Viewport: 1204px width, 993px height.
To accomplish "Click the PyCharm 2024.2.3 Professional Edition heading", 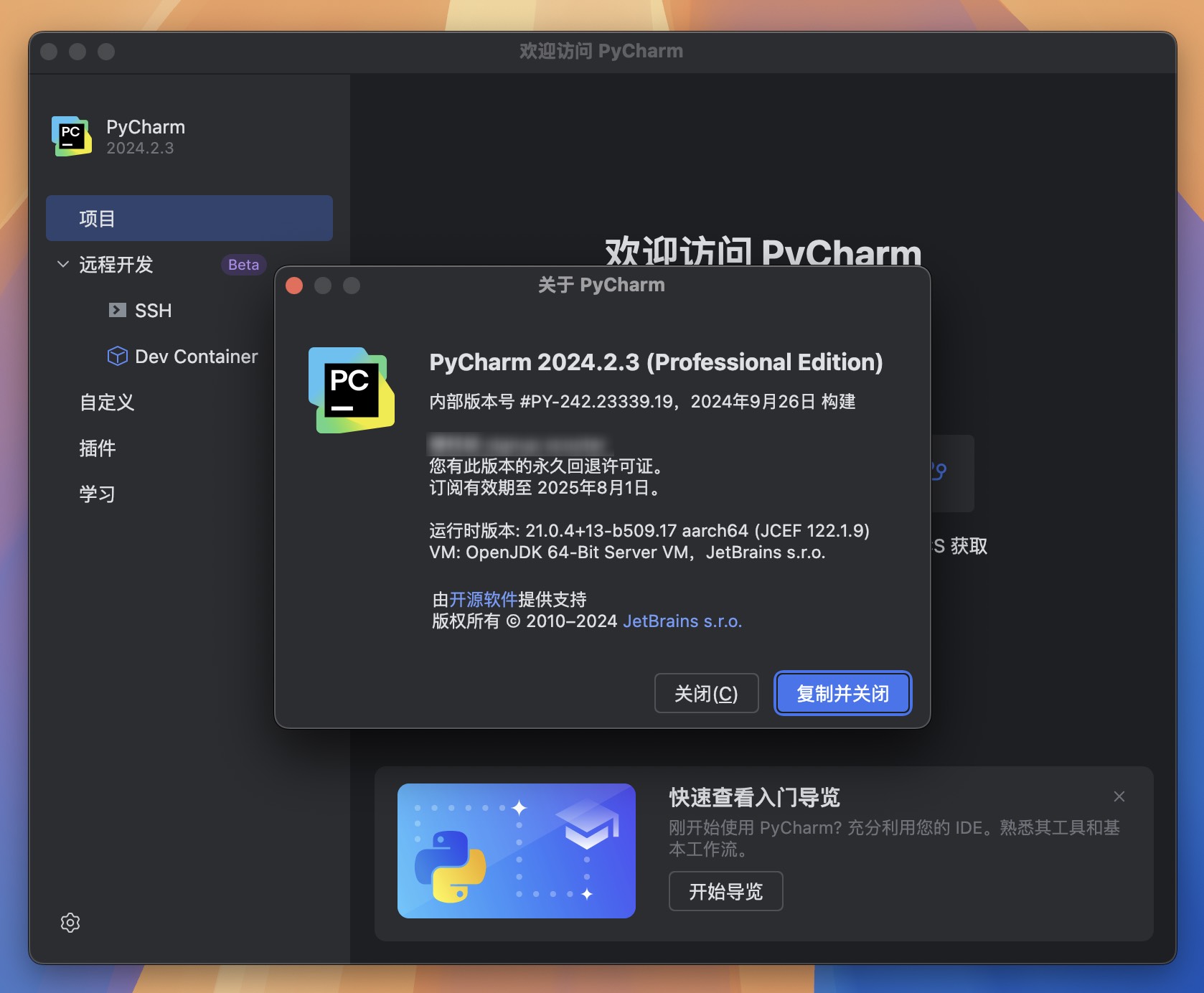I will pyautogui.click(x=656, y=362).
